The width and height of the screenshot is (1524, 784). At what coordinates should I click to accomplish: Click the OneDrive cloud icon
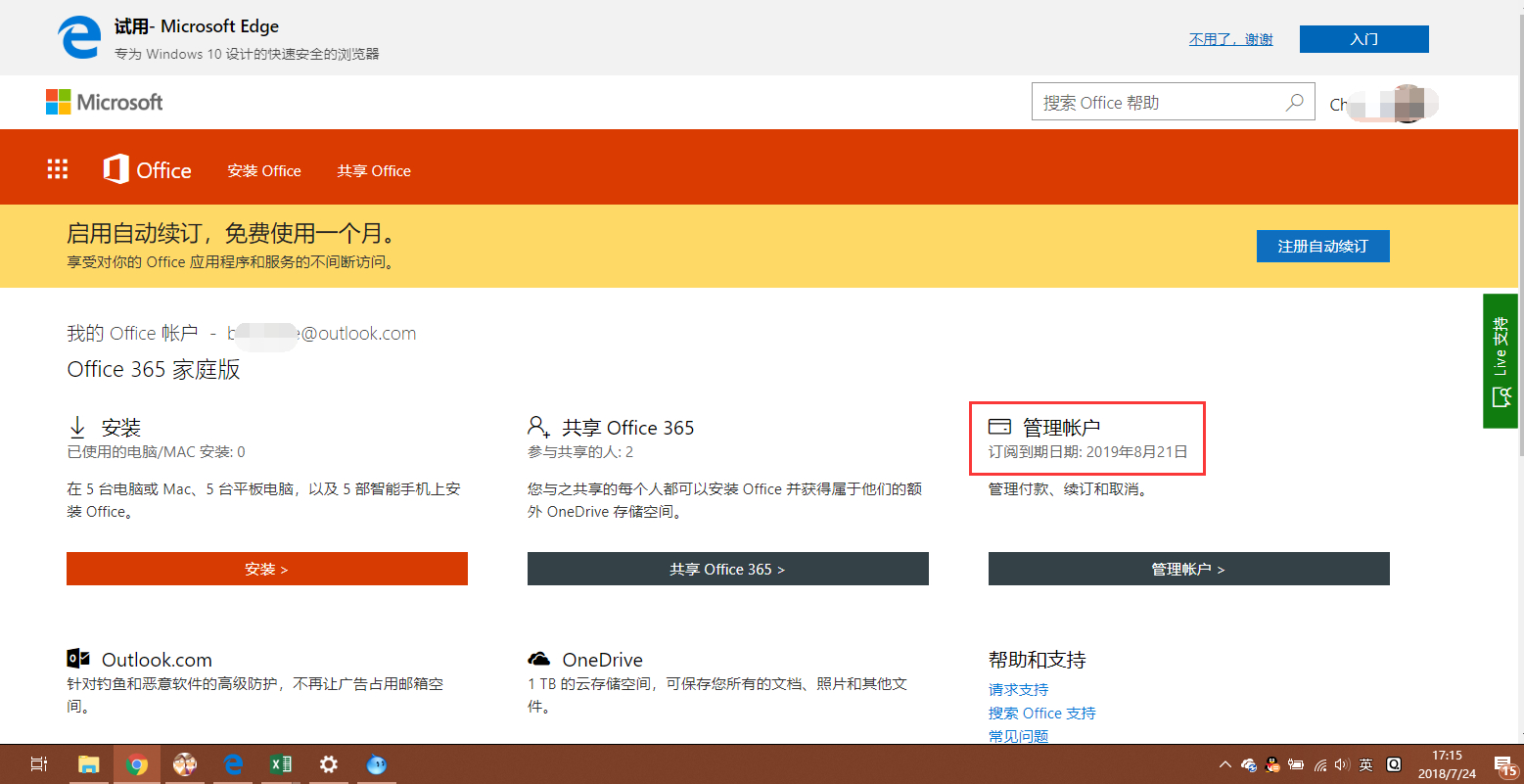click(x=538, y=659)
